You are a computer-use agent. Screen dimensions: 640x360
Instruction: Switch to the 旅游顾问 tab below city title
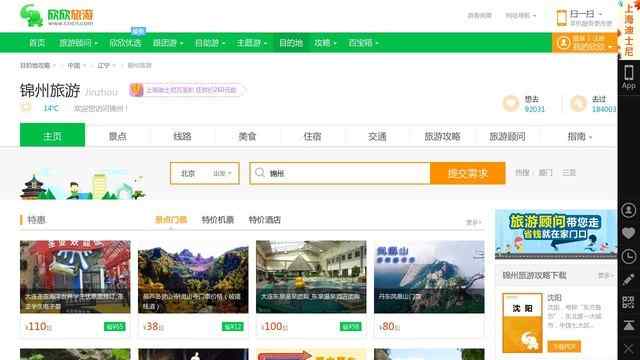point(507,136)
